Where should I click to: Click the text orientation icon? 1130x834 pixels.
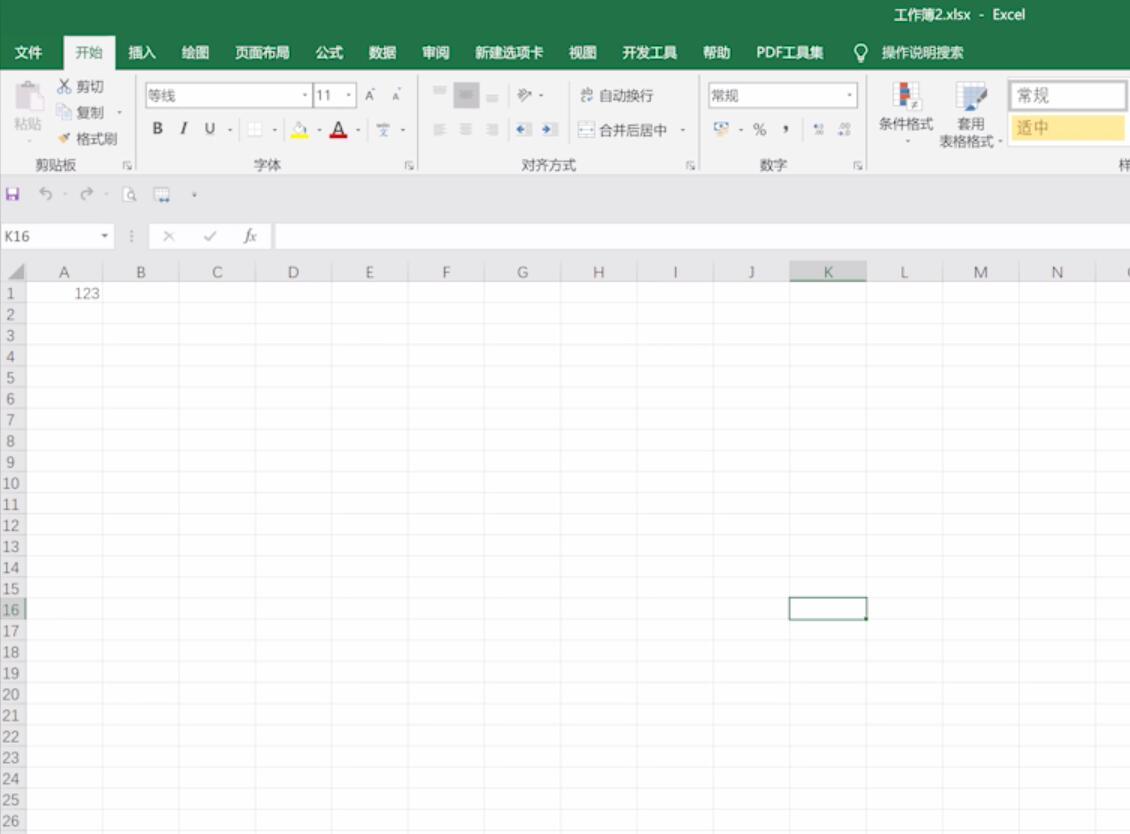pos(525,94)
